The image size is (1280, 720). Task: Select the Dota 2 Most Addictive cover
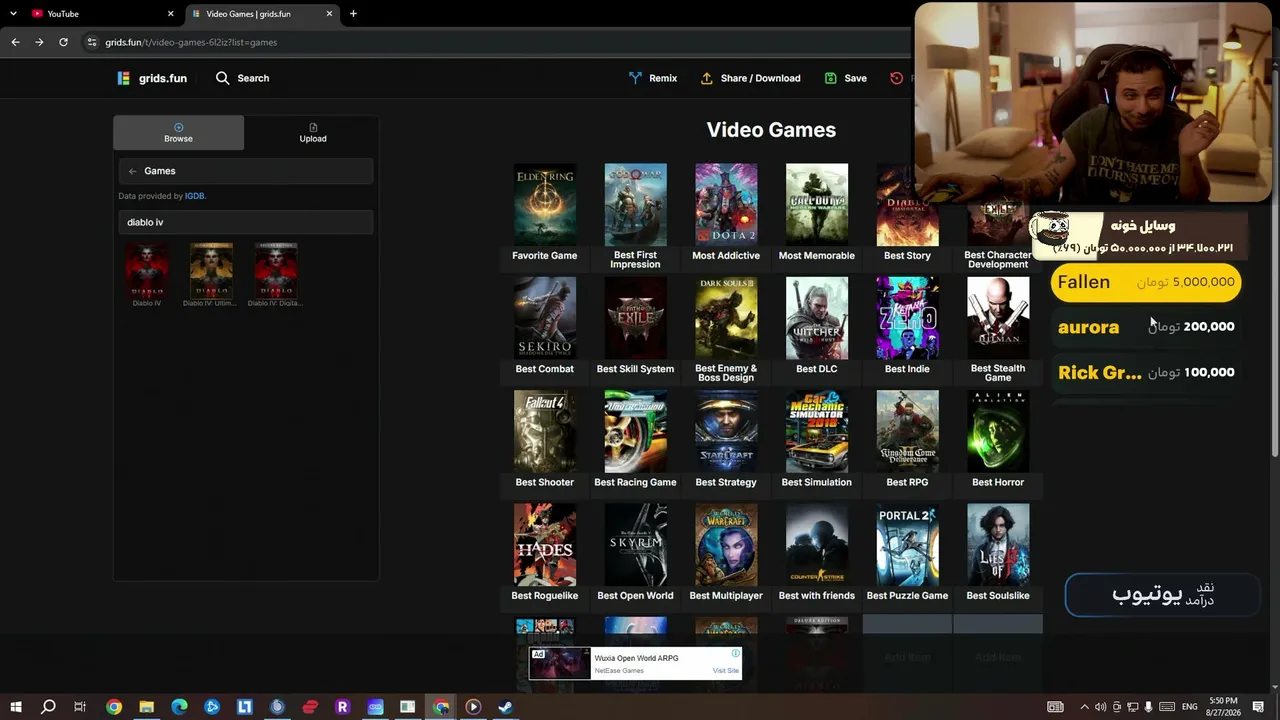coord(726,205)
